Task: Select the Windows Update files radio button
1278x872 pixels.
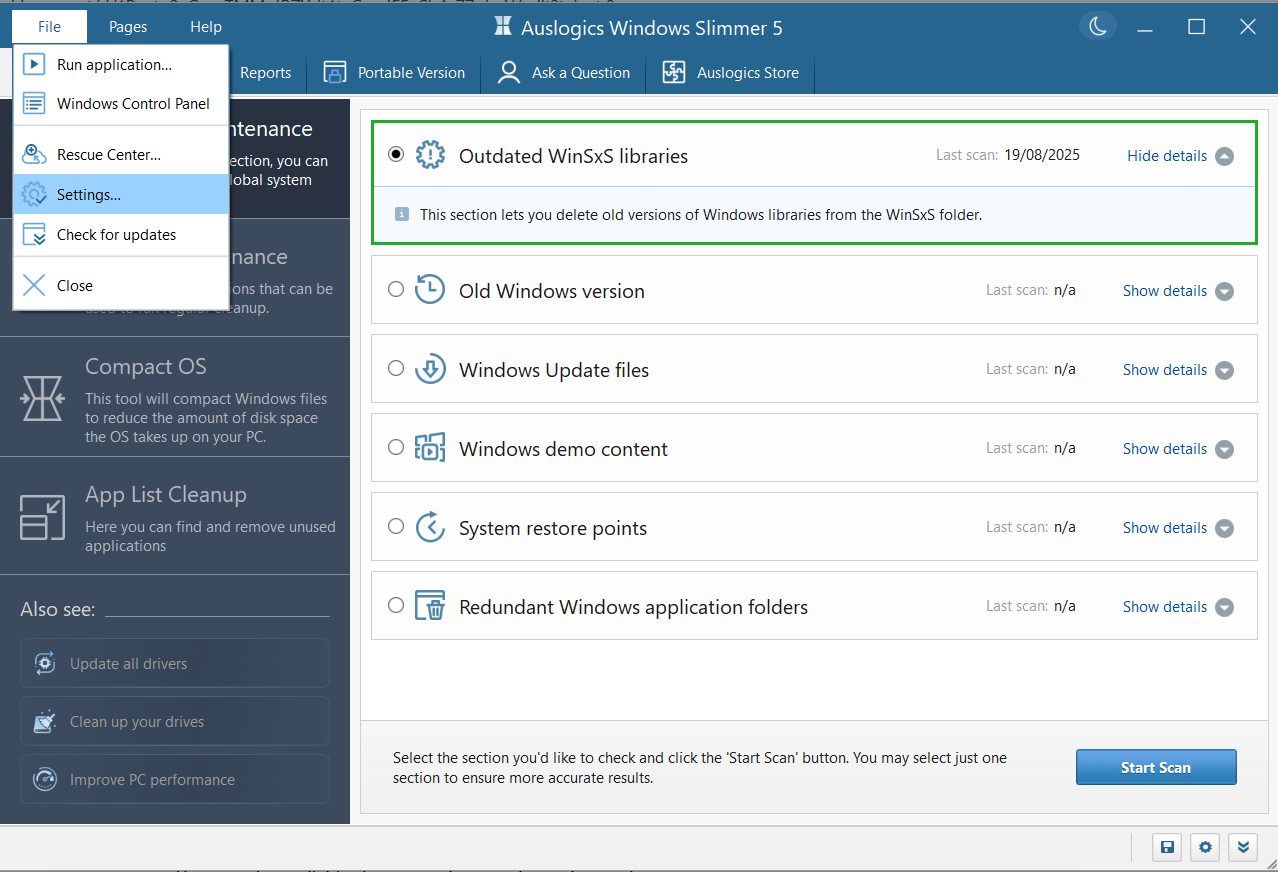Action: [396, 368]
